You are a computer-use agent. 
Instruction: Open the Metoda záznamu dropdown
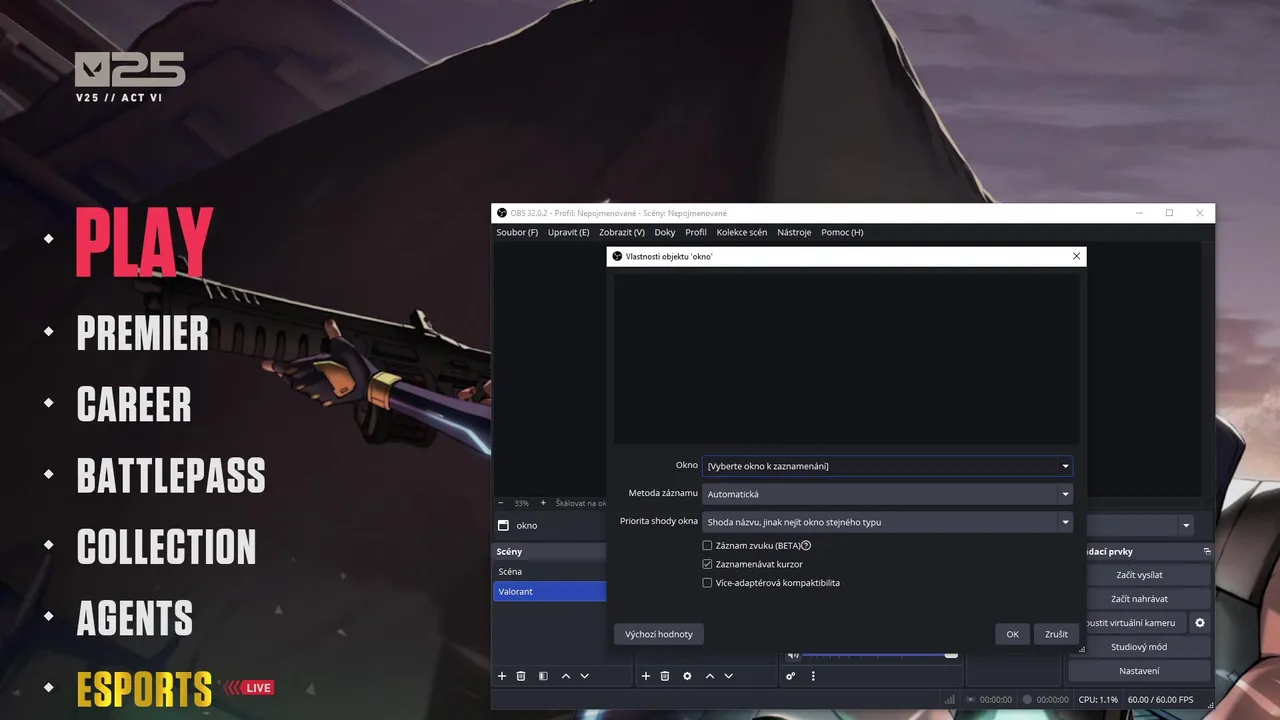pos(887,494)
